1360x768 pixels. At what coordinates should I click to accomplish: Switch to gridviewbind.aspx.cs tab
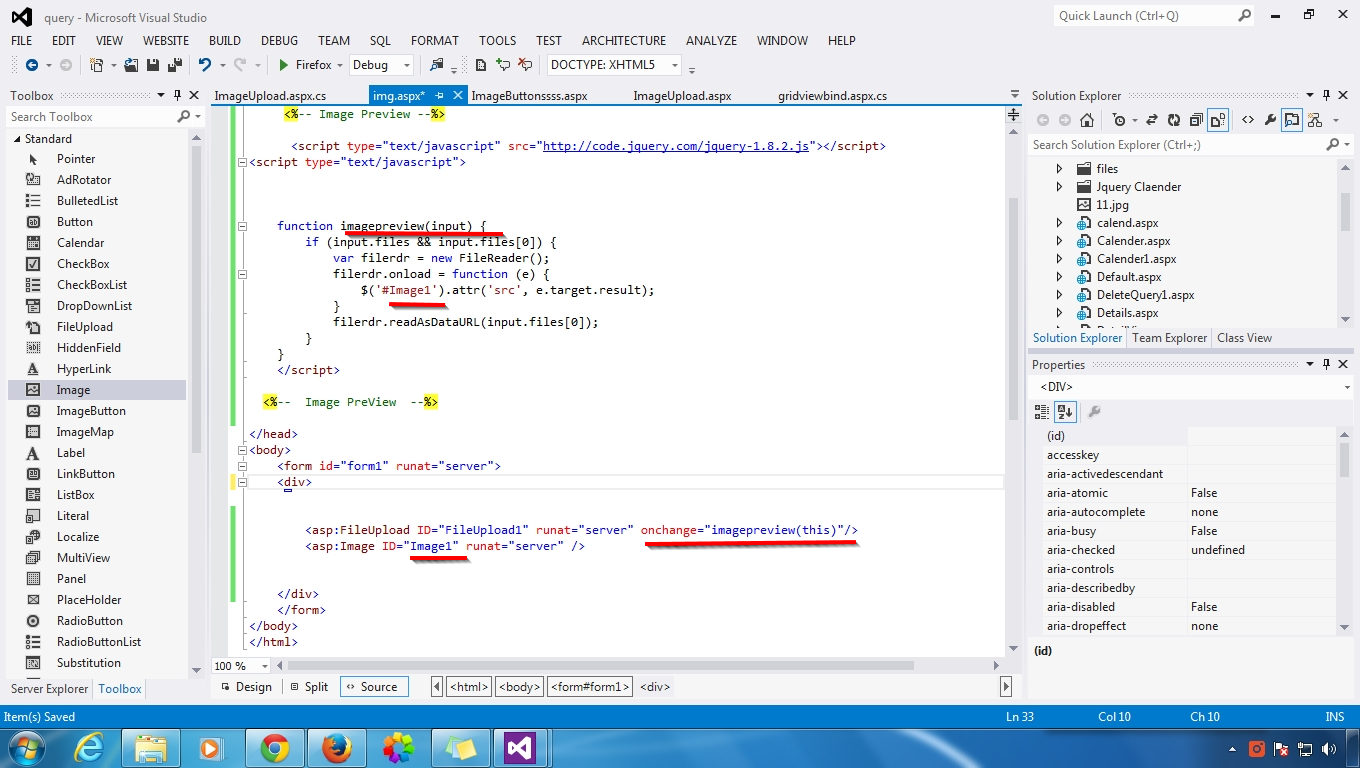click(832, 96)
